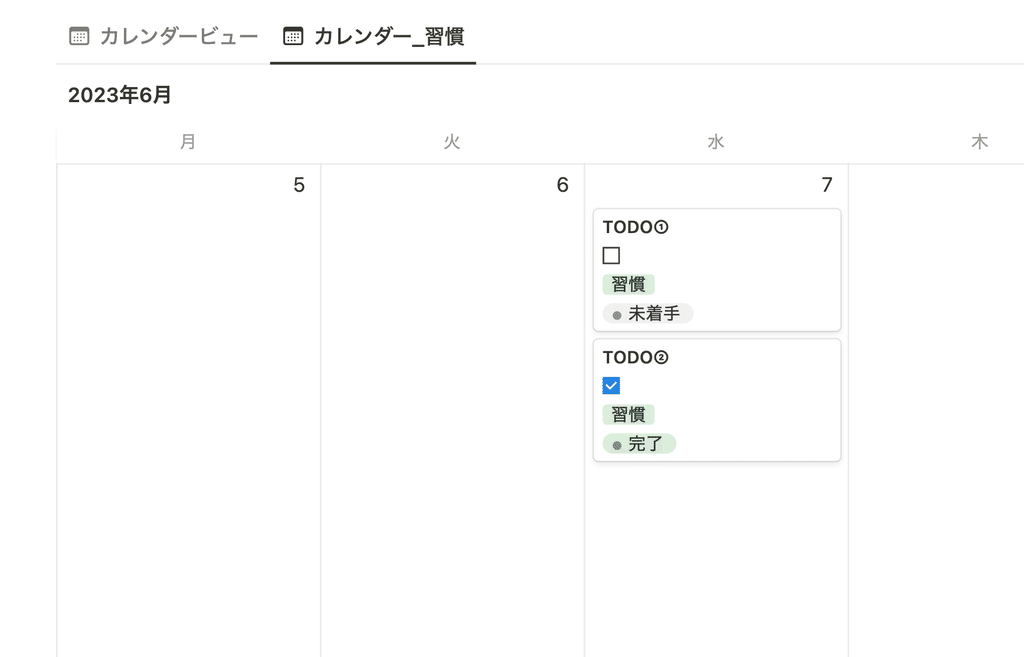Open the TODO① card title
The image size is (1024, 657).
coord(635,227)
